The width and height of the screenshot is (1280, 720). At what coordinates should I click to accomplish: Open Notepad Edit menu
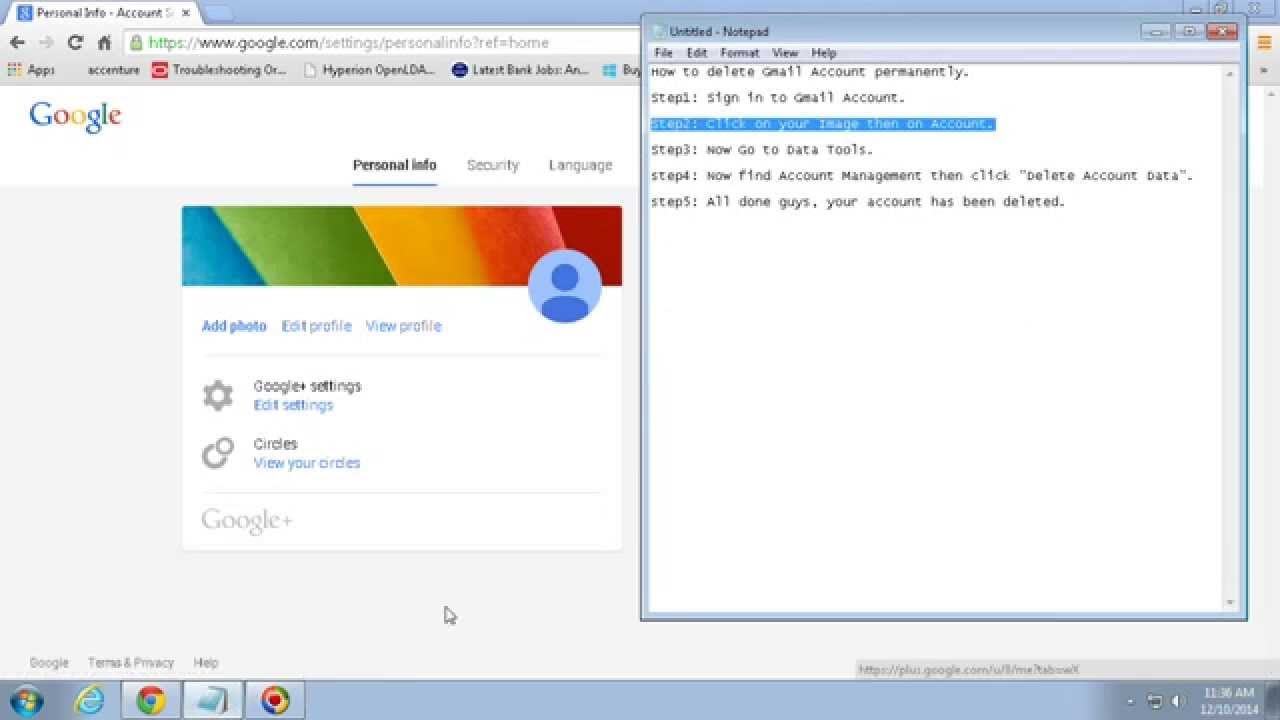pos(697,53)
